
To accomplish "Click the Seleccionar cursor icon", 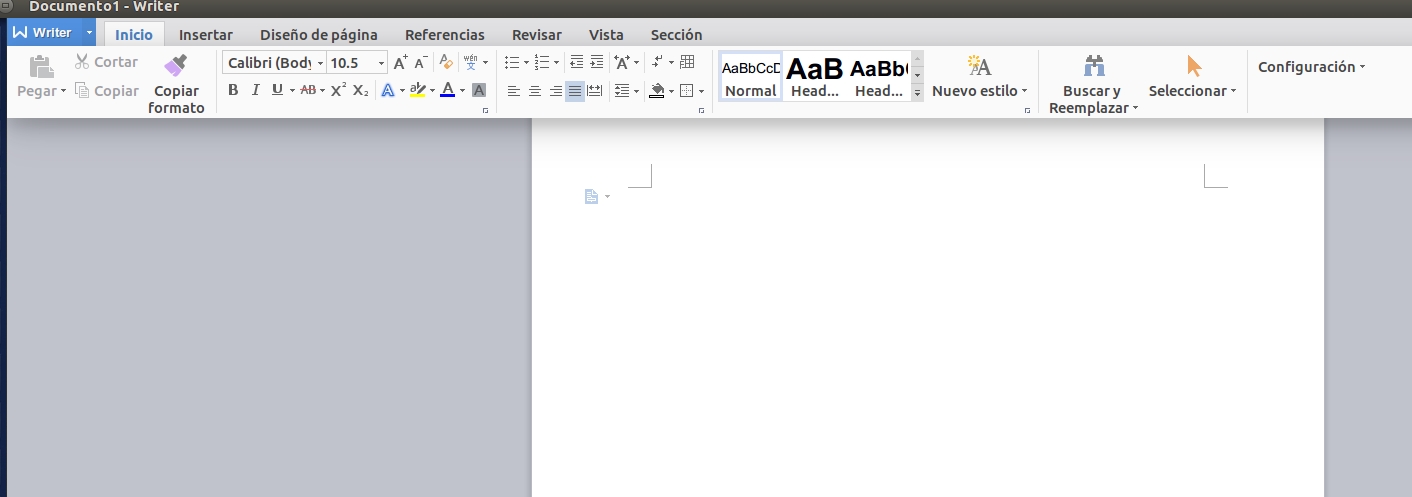I will click(x=1193, y=66).
